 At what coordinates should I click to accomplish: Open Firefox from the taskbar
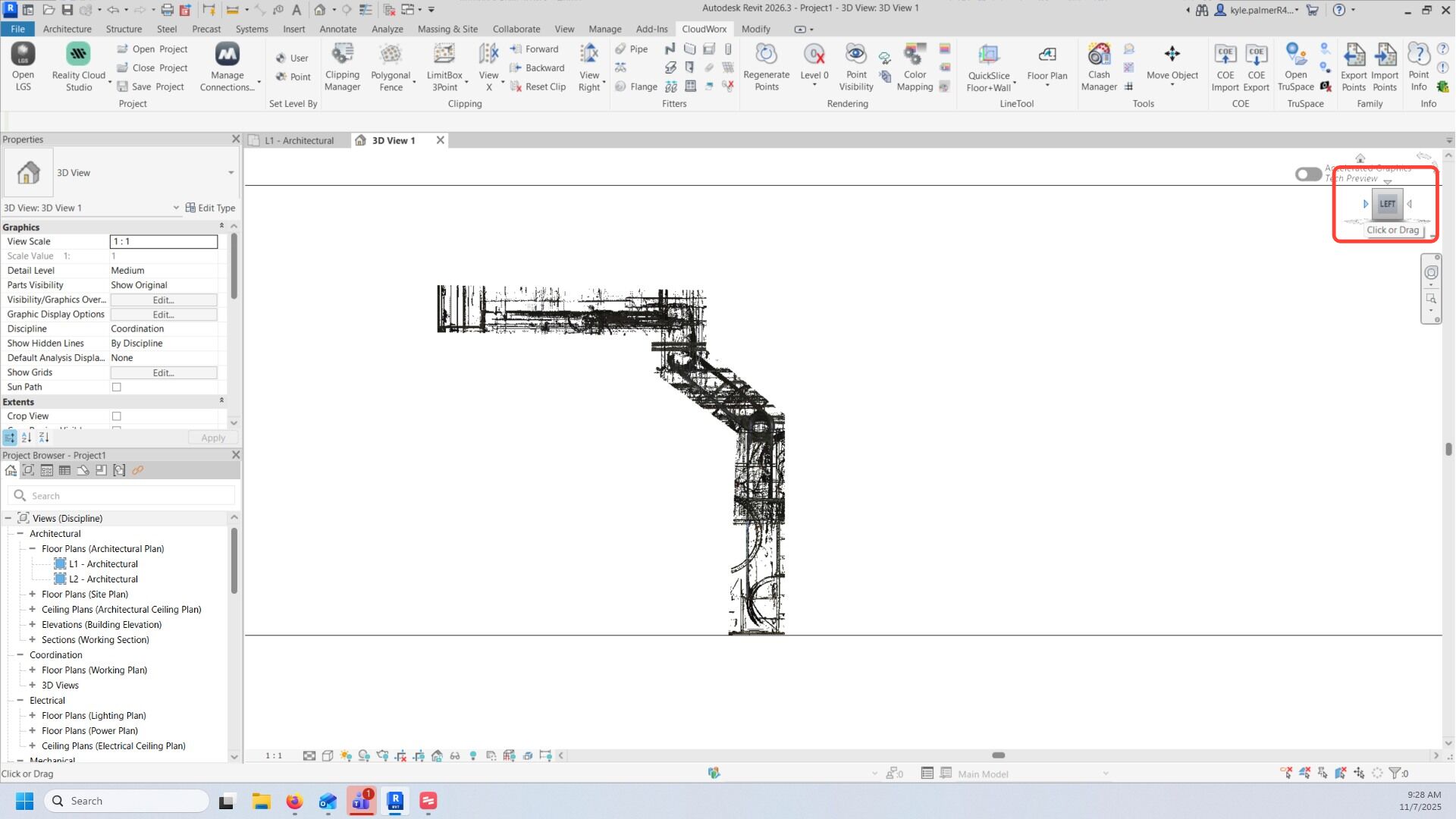[294, 802]
